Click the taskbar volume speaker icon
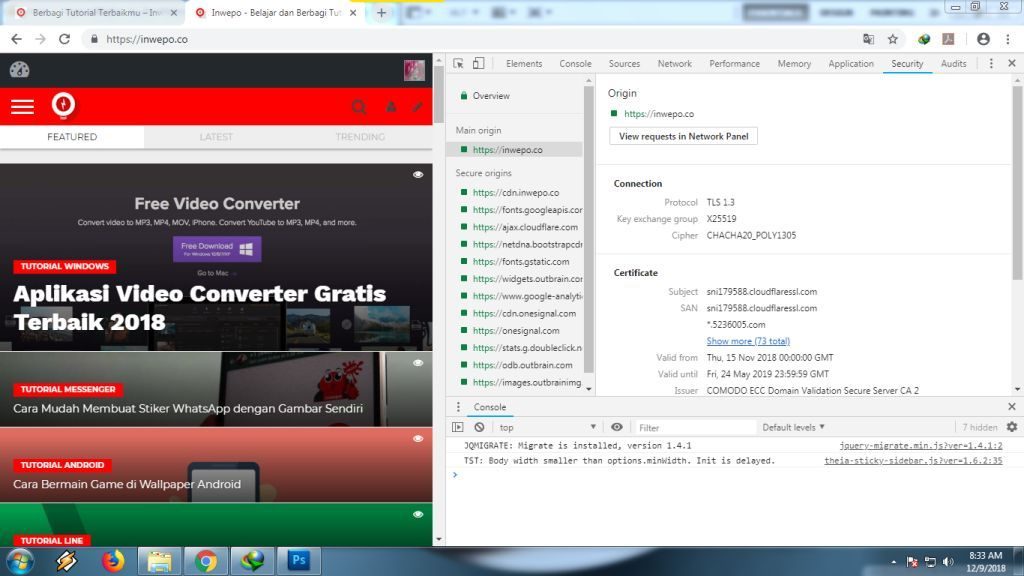The width and height of the screenshot is (1024, 576). click(948, 562)
